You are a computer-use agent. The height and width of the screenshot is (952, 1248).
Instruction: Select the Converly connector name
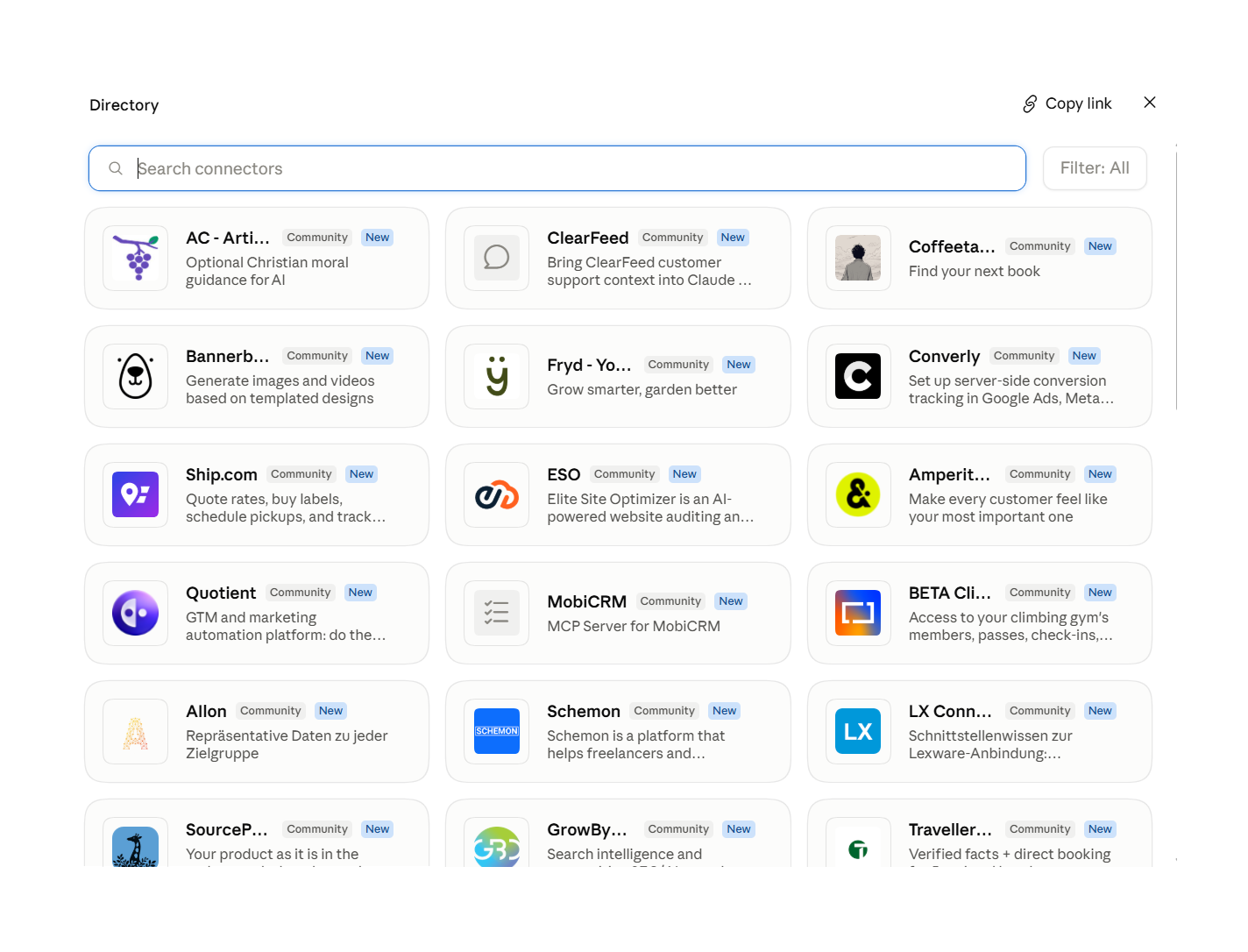944,356
